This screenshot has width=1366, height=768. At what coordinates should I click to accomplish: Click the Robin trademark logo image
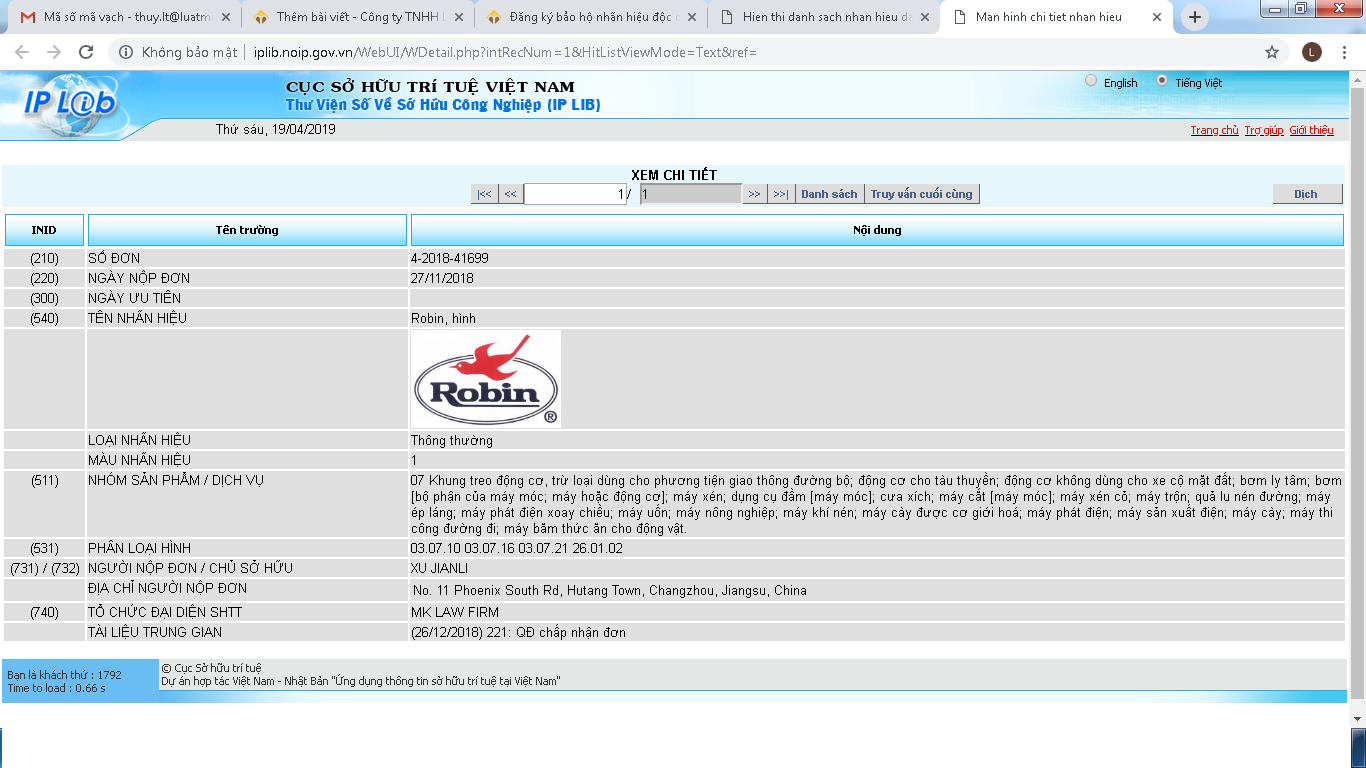pos(486,379)
